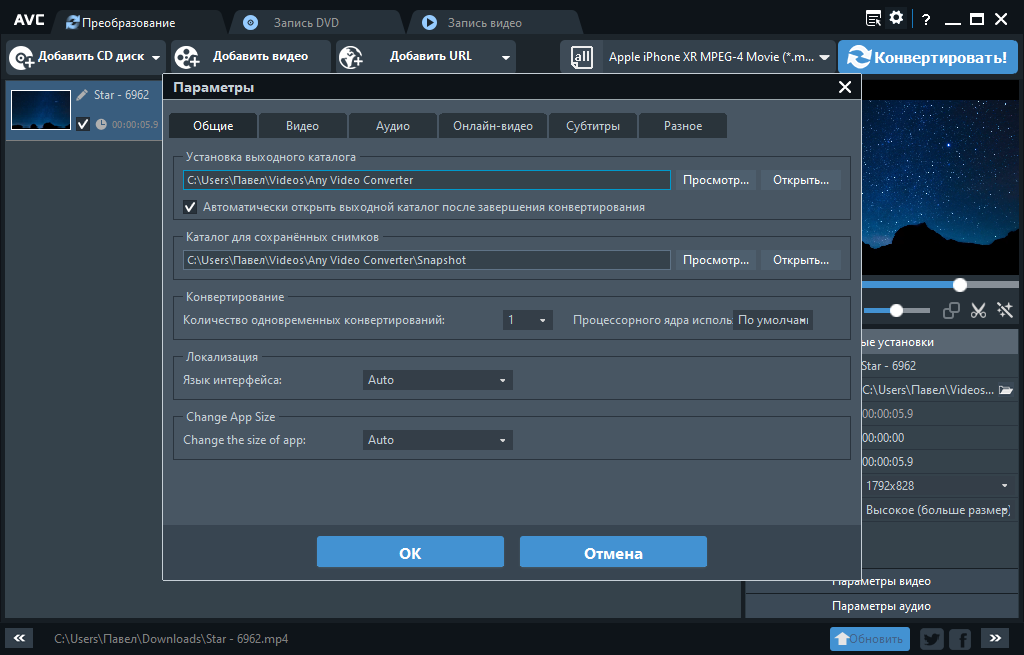The height and width of the screenshot is (655, 1024).
Task: Switch to the Разное tab
Action: click(x=683, y=126)
